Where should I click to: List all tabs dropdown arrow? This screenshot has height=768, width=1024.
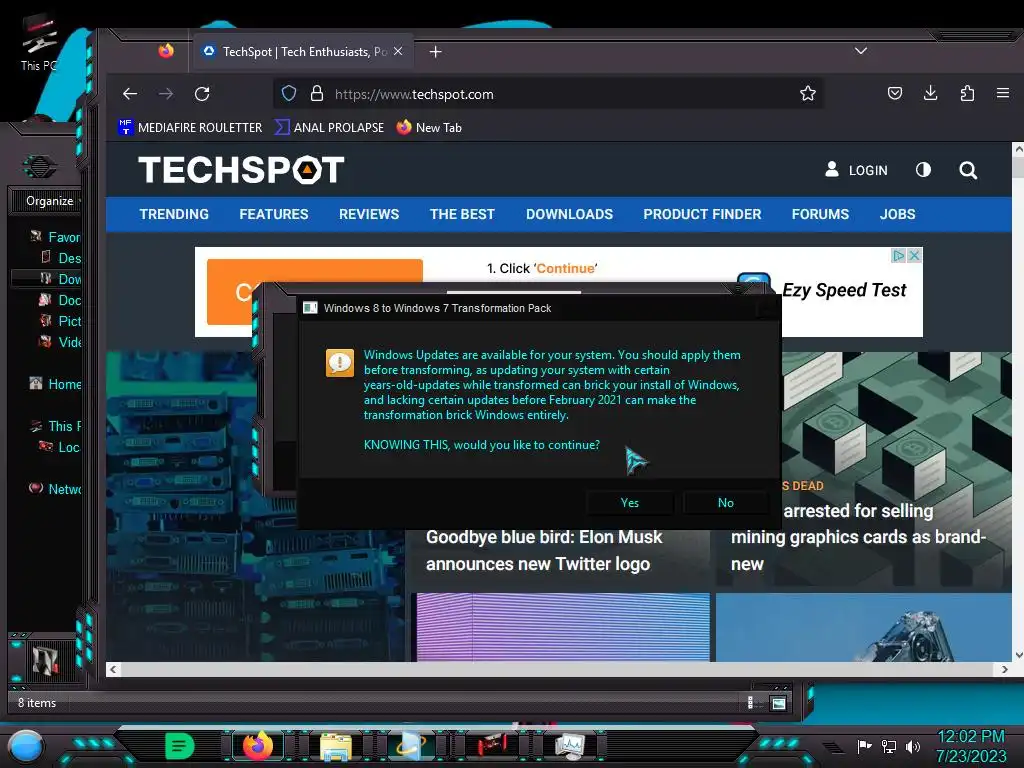click(x=861, y=51)
